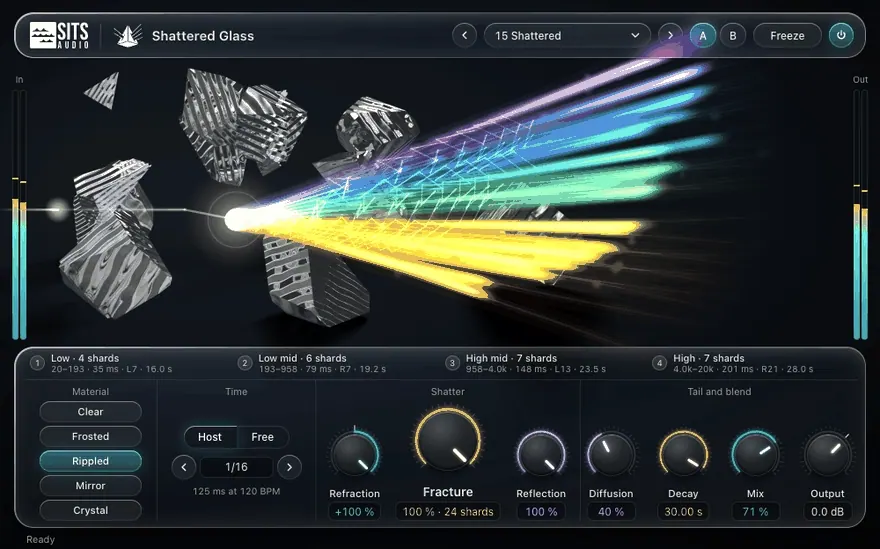Click the Reflection 100 % value field
The image size is (880, 549).
[541, 511]
